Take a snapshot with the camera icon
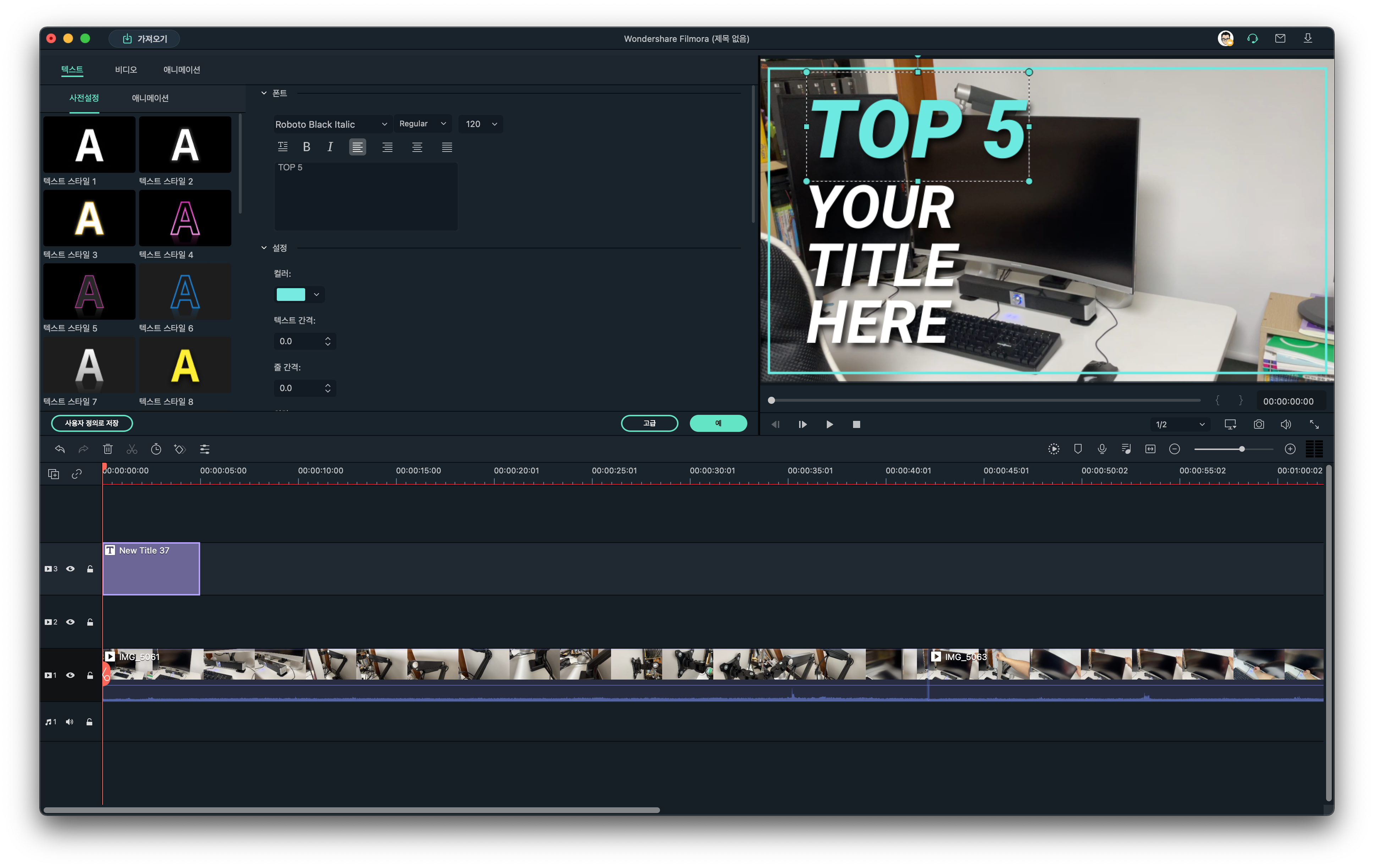Viewport: 1374px width, 868px height. pyautogui.click(x=1258, y=424)
